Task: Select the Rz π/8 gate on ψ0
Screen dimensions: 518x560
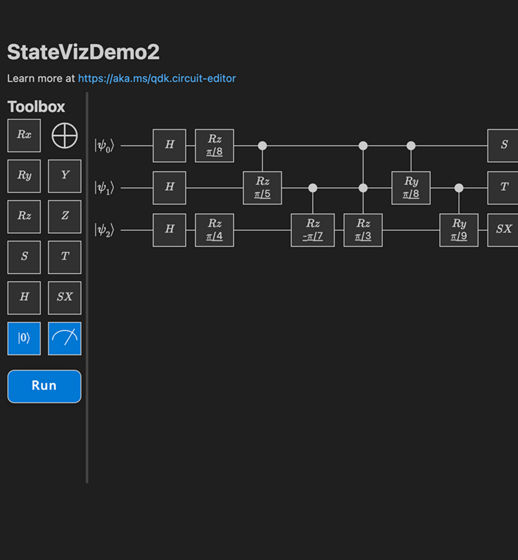Action: point(214,146)
